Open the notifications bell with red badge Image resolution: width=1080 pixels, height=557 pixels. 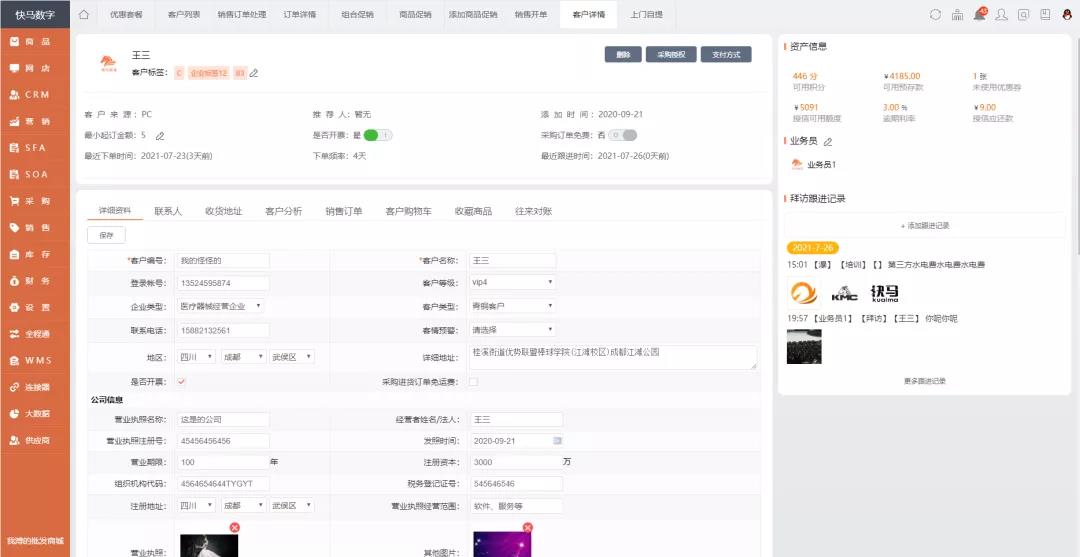pos(979,15)
